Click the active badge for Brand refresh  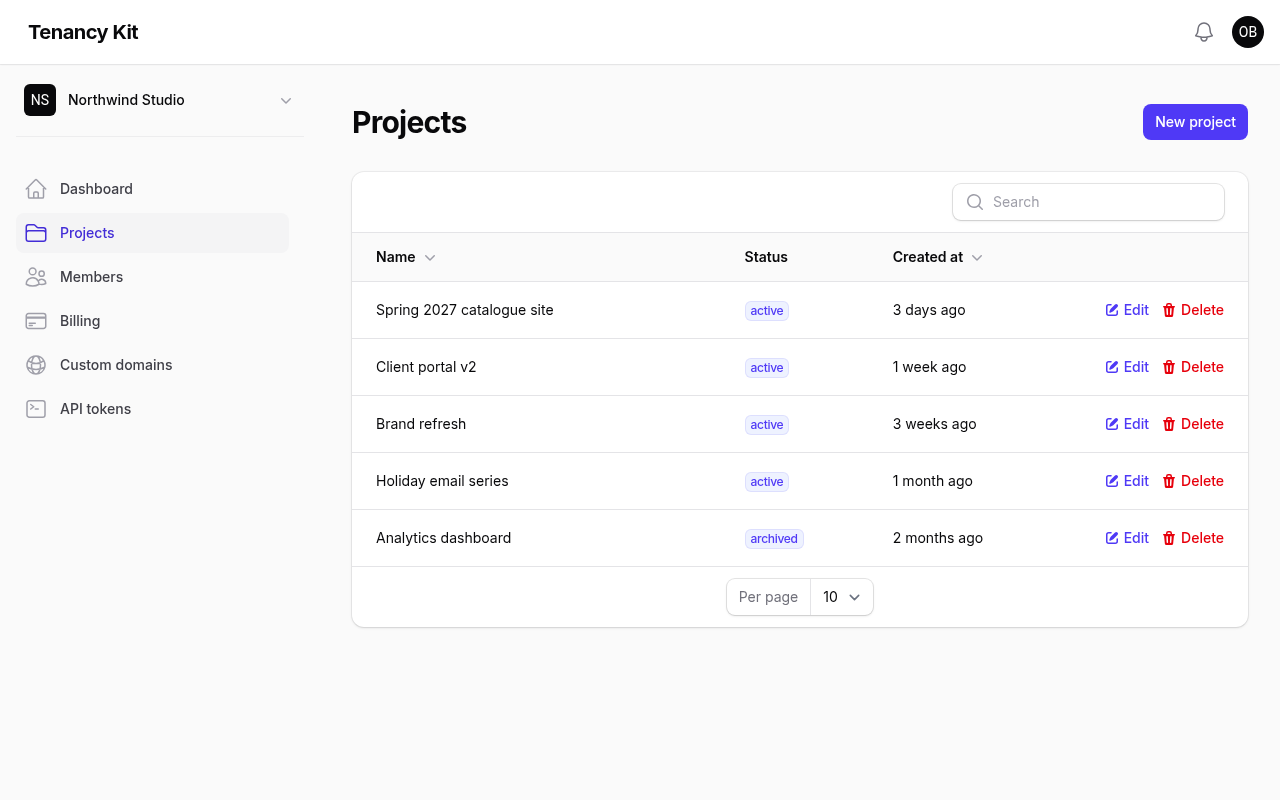coord(767,425)
